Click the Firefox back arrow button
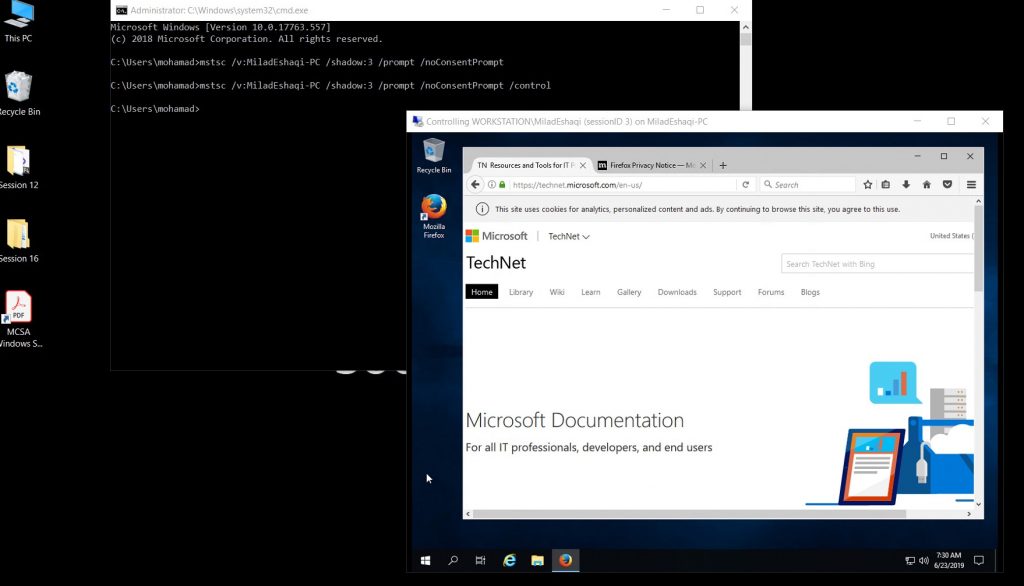Image resolution: width=1024 pixels, height=586 pixels. pos(475,185)
